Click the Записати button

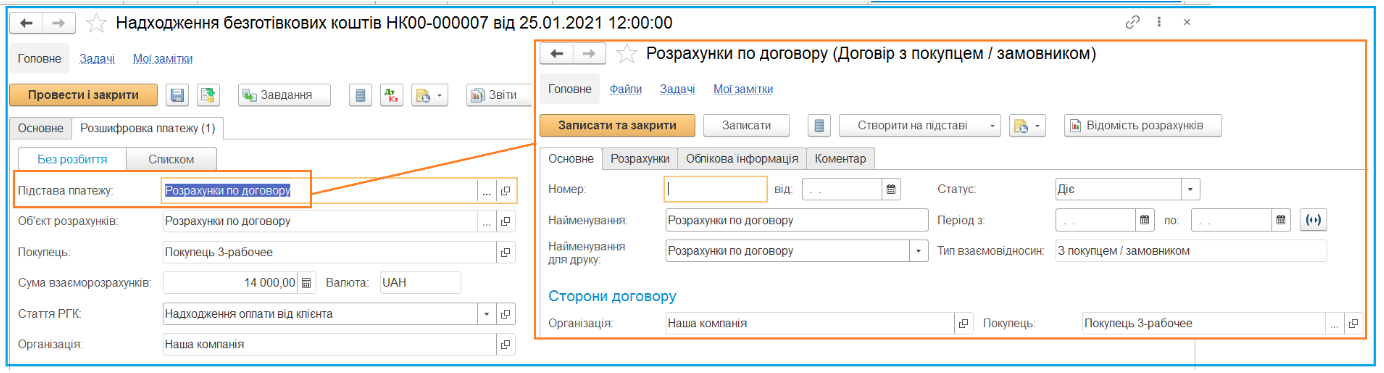tap(747, 126)
